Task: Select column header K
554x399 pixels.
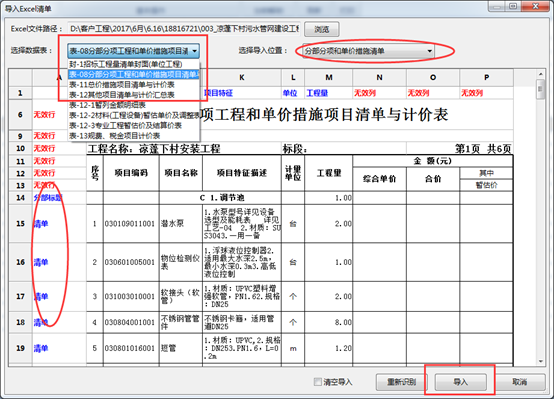Action: click(x=242, y=77)
